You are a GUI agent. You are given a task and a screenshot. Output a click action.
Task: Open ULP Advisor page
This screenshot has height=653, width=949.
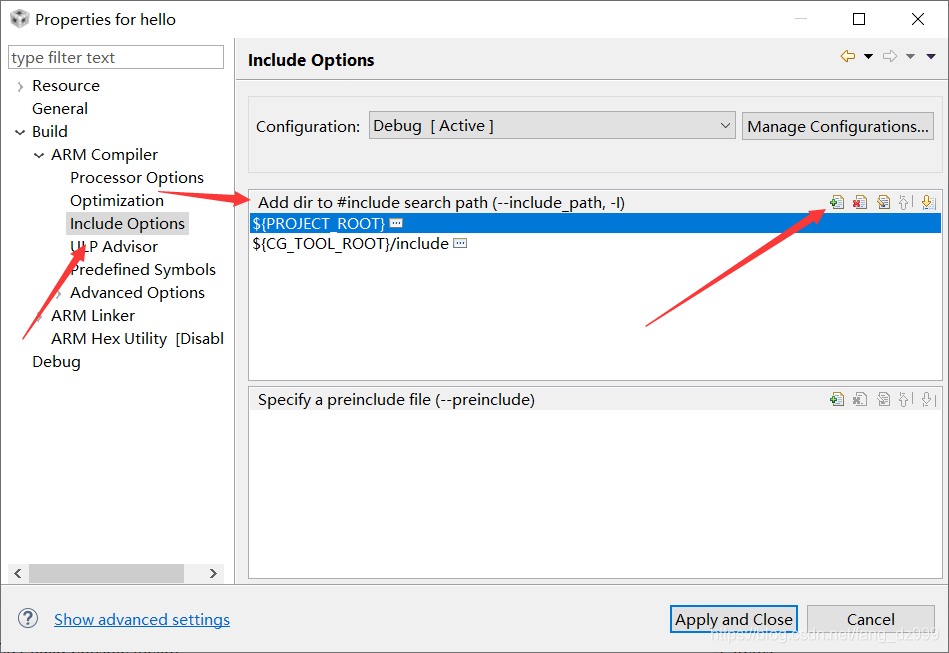tap(114, 247)
